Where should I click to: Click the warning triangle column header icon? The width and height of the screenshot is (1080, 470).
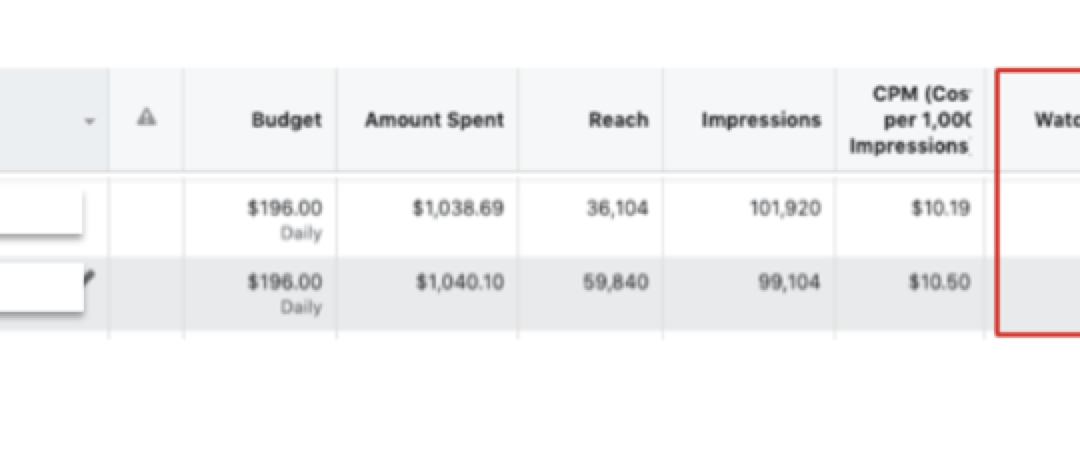pos(146,118)
